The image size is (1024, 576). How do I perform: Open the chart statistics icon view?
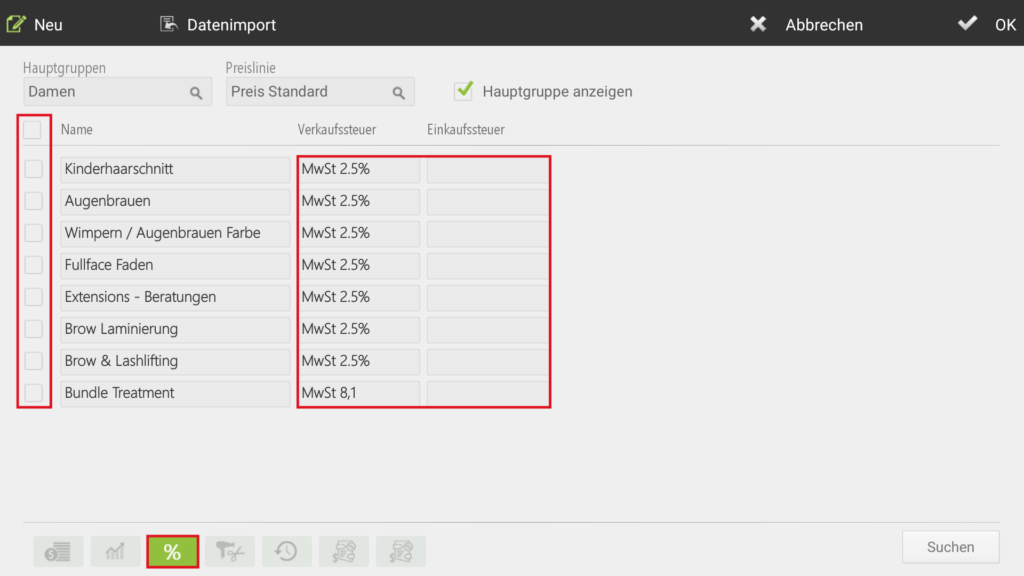tap(116, 552)
